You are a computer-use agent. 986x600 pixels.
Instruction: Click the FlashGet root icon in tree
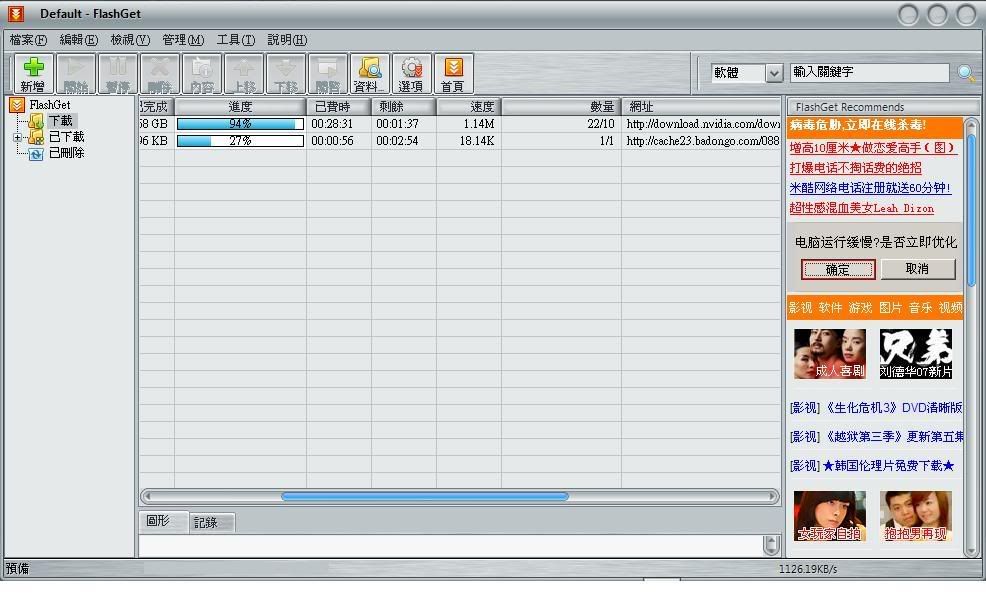[x=17, y=105]
